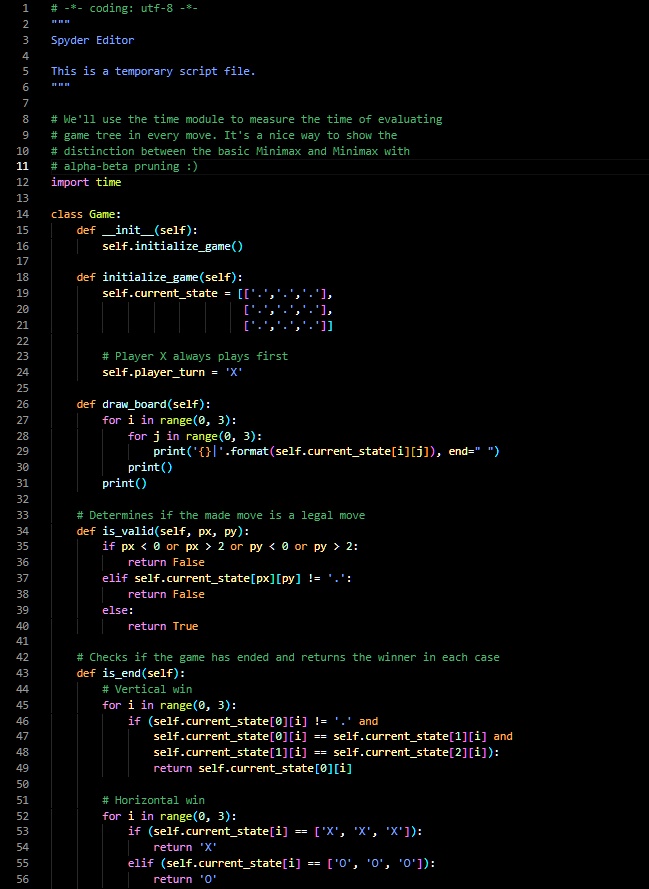Click 'return False' on line 38
The height and width of the screenshot is (889, 649).
click(x=166, y=594)
